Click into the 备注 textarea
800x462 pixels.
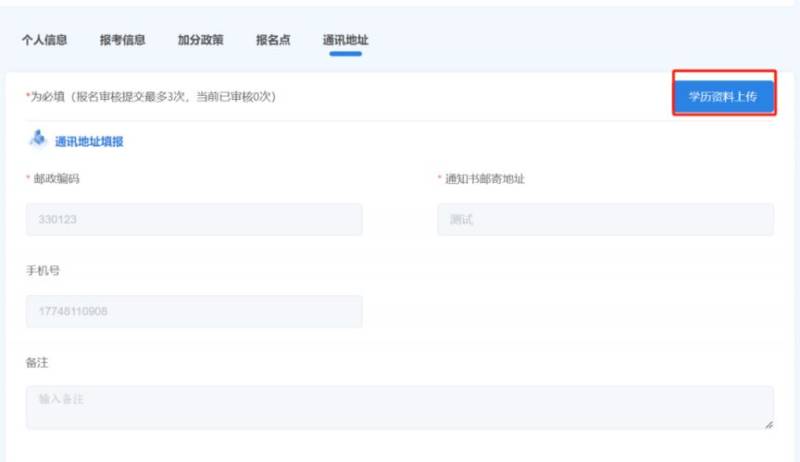pyautogui.click(x=399, y=407)
